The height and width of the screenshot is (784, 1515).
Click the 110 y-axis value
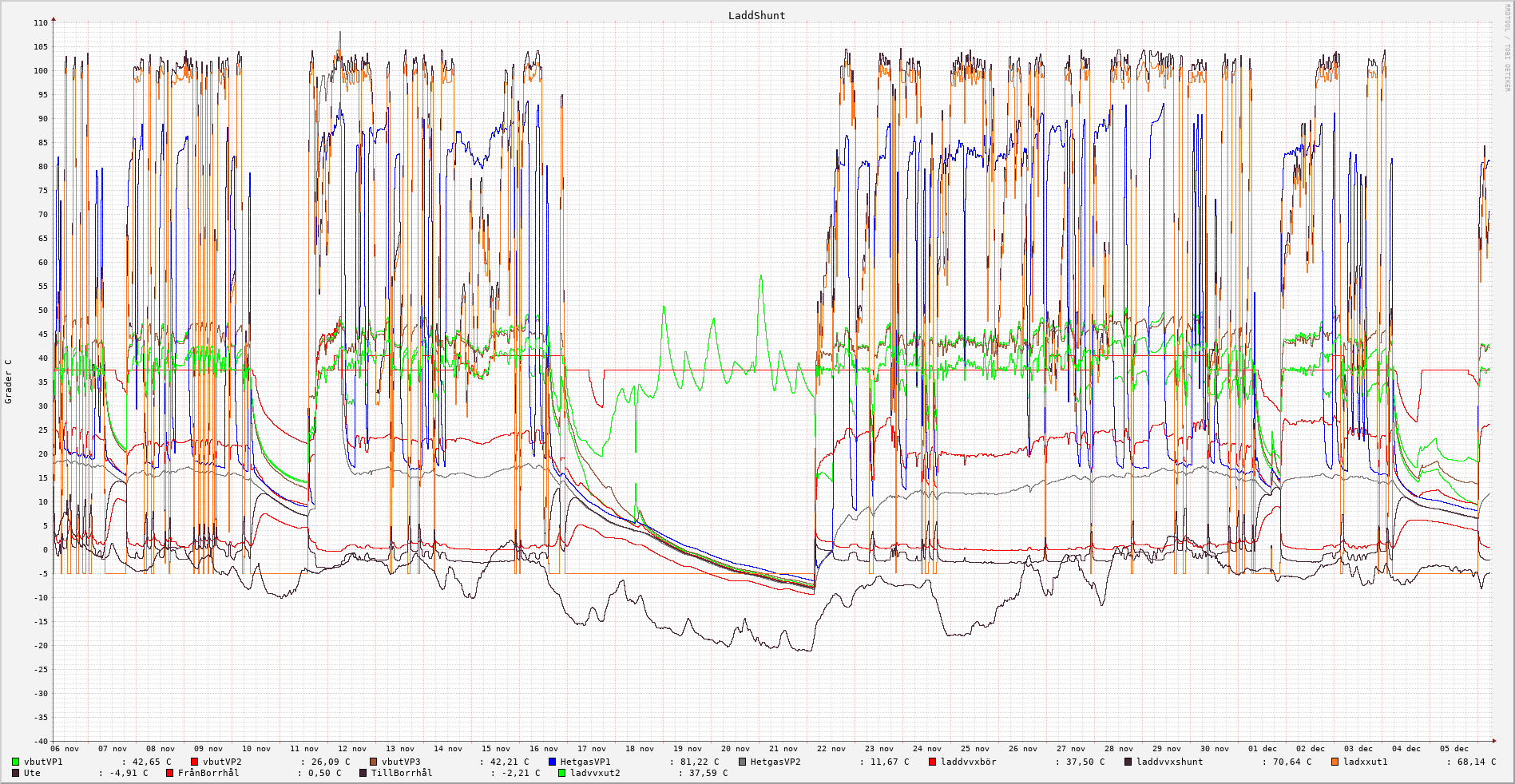coord(40,23)
